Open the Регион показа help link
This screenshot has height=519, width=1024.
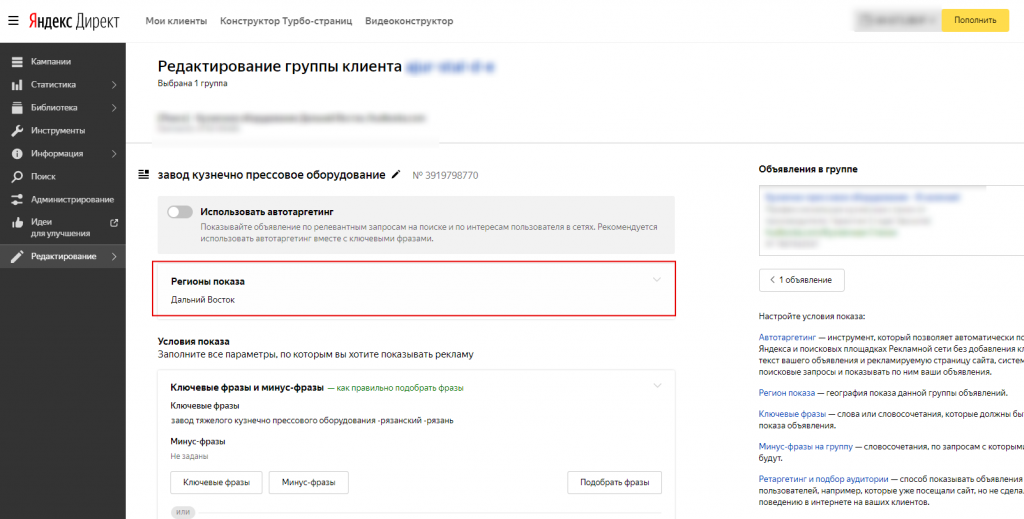coord(787,393)
